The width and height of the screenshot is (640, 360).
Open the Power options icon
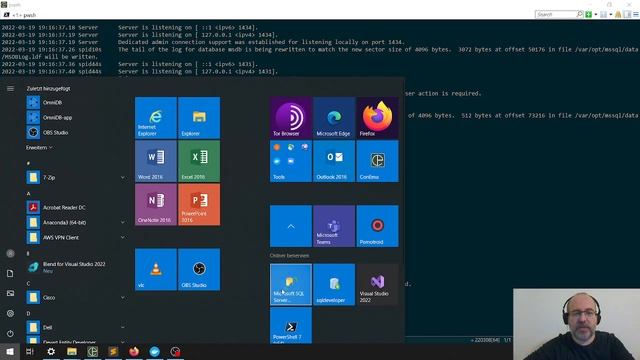[x=10, y=333]
